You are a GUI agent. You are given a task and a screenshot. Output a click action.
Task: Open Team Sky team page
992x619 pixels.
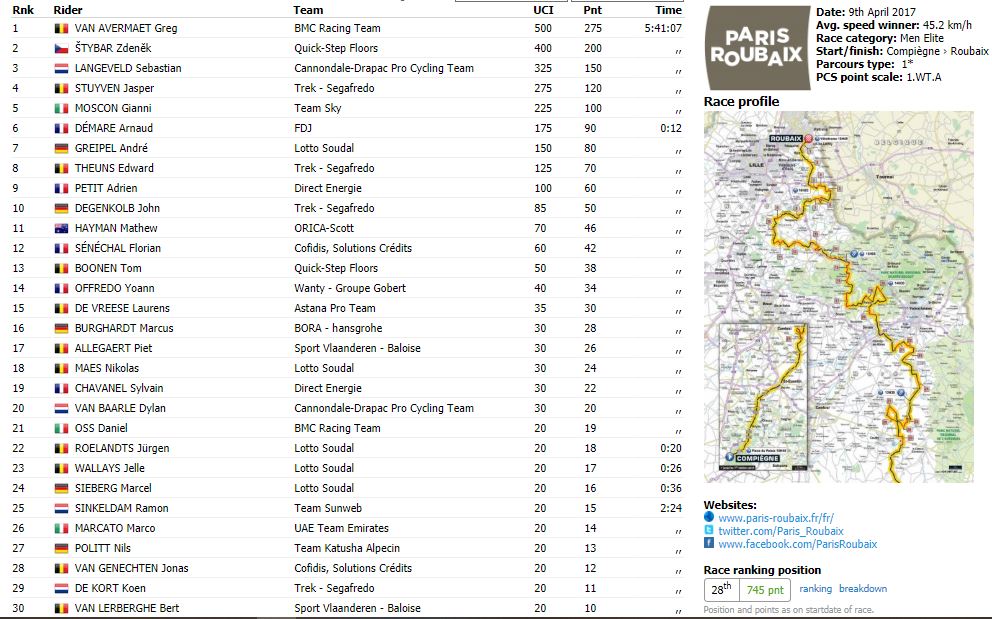[x=318, y=108]
